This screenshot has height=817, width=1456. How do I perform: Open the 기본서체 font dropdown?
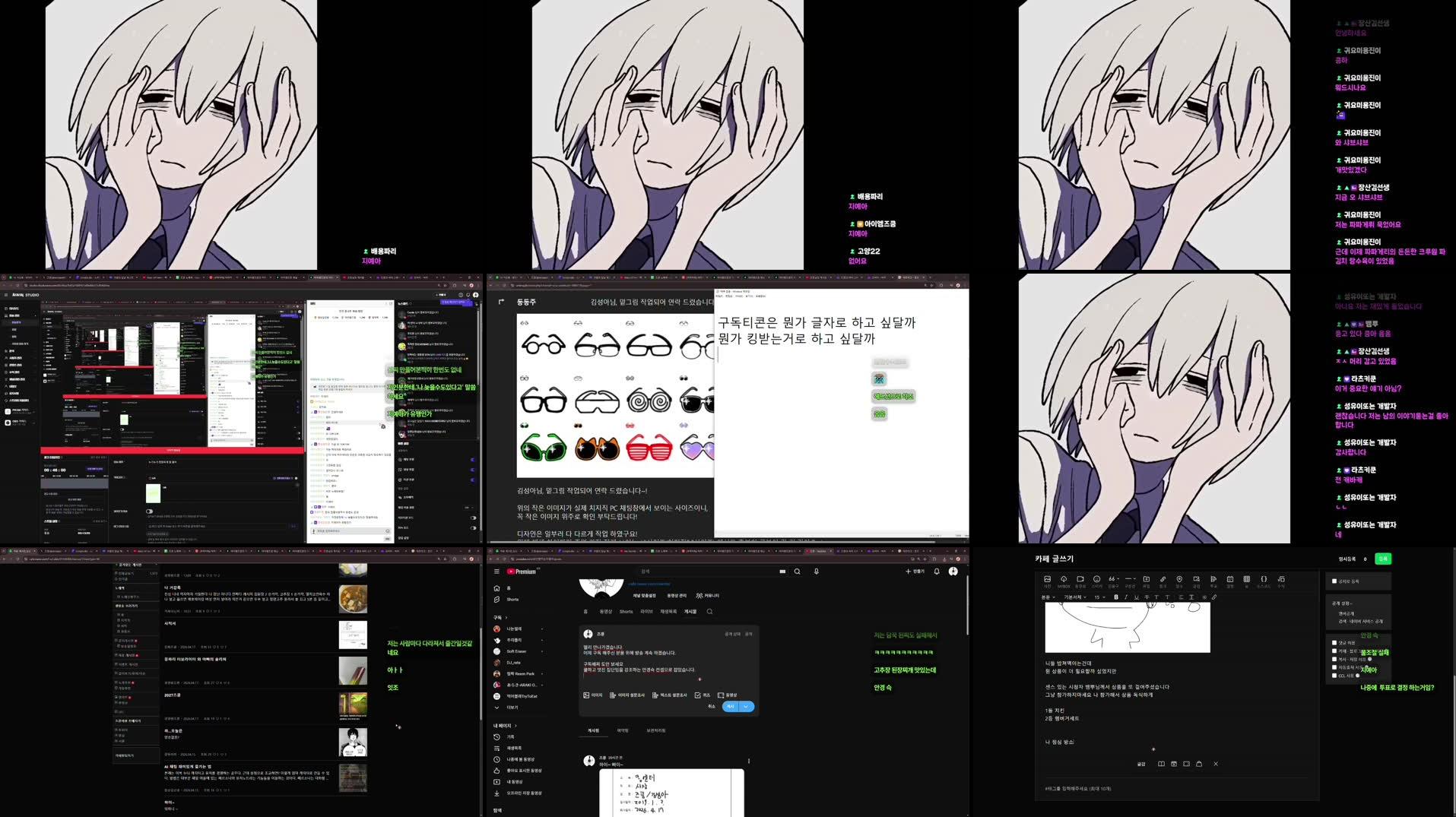1075,597
